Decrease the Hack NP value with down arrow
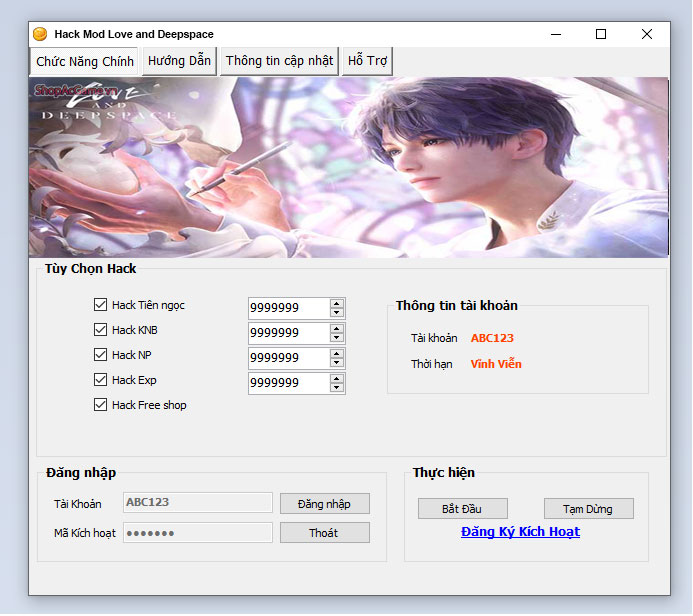The image size is (693, 616). (x=337, y=362)
